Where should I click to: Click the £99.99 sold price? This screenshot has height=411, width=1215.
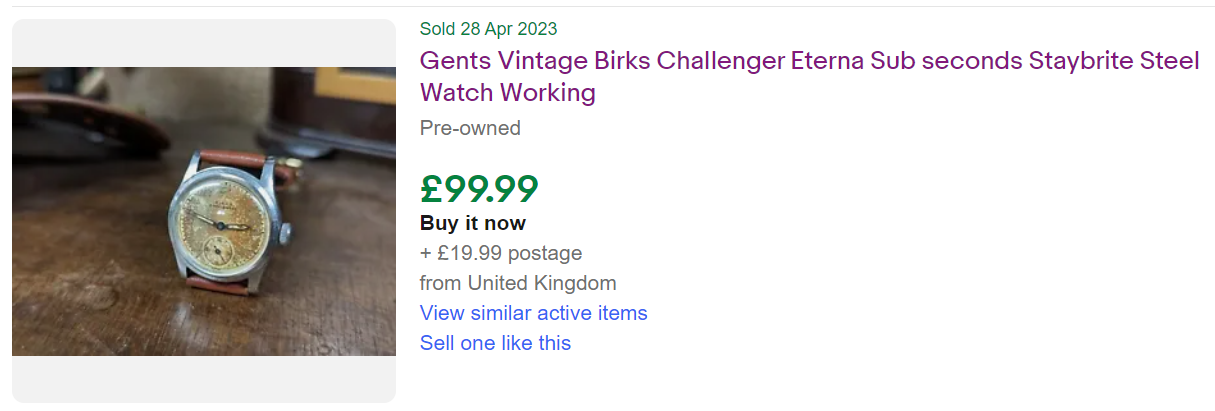pyautogui.click(x=479, y=188)
